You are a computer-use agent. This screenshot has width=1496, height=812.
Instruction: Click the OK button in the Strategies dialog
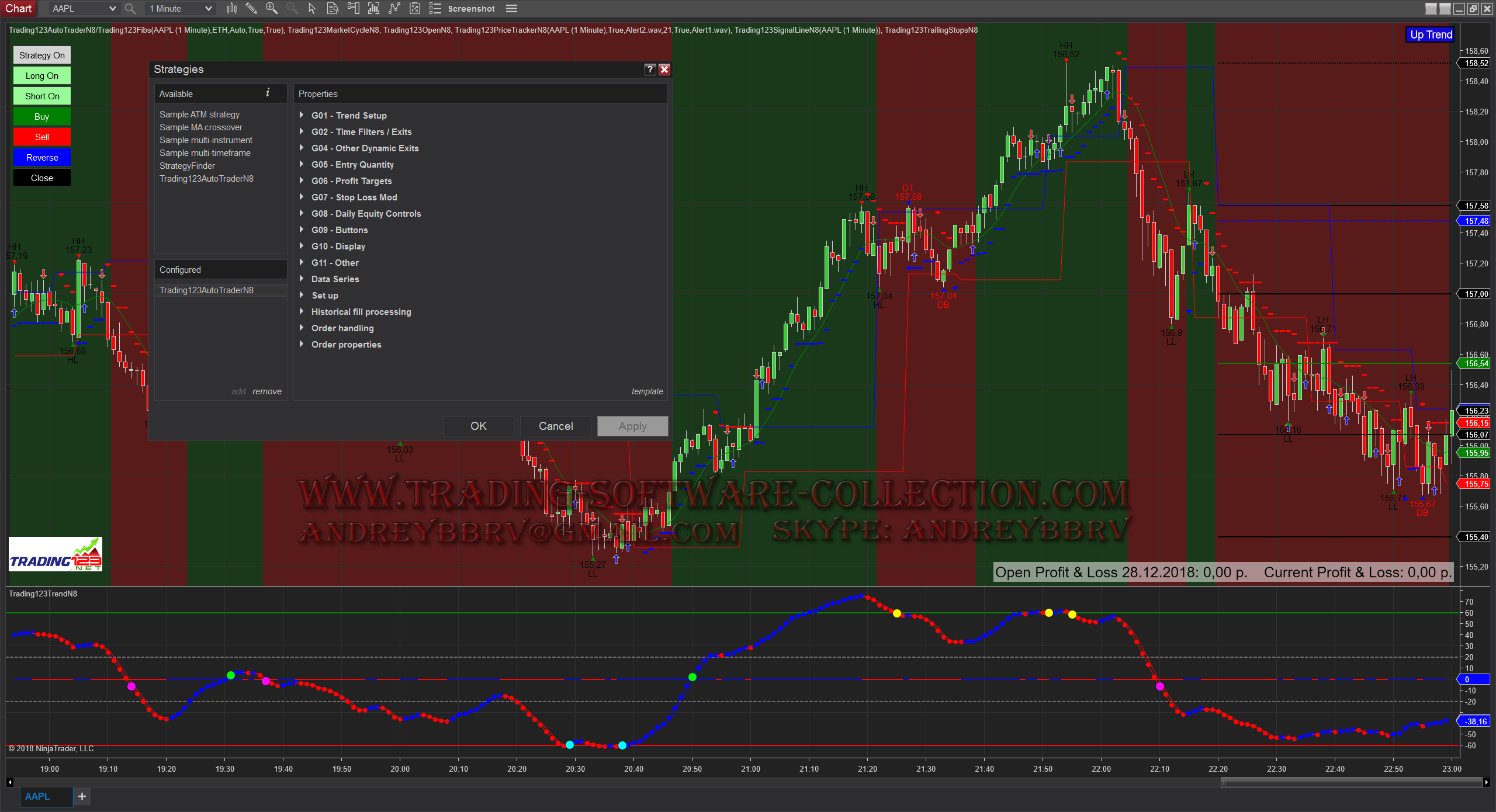(x=478, y=426)
